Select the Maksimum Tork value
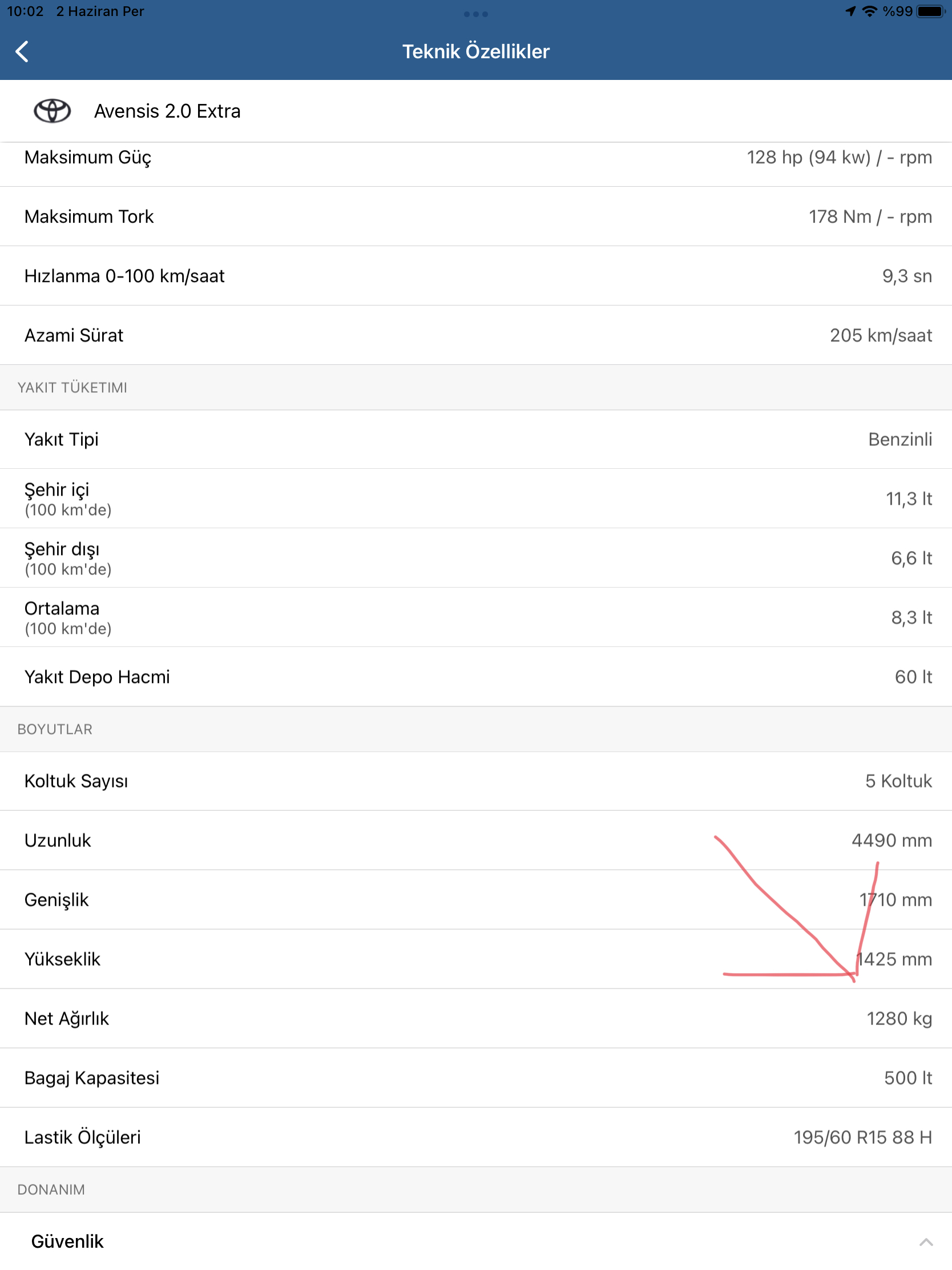Image resolution: width=952 pixels, height=1270 pixels. pyautogui.click(x=870, y=216)
